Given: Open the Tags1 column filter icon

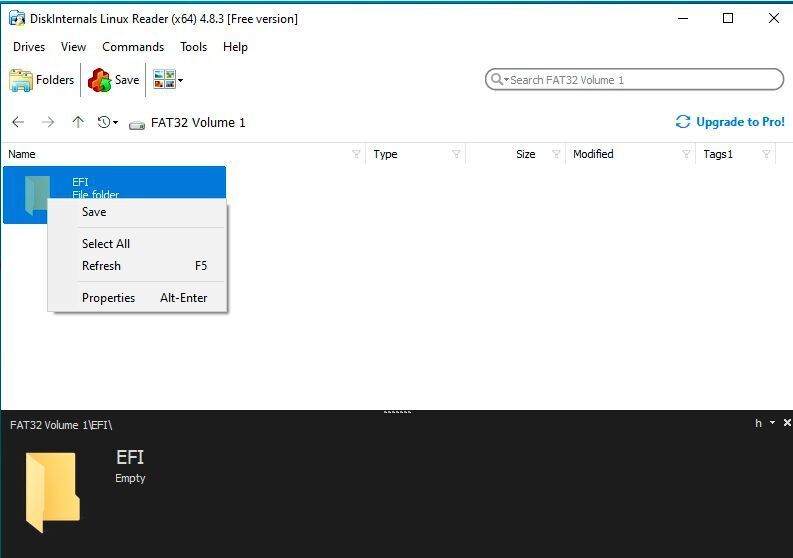Looking at the screenshot, I should click(766, 154).
